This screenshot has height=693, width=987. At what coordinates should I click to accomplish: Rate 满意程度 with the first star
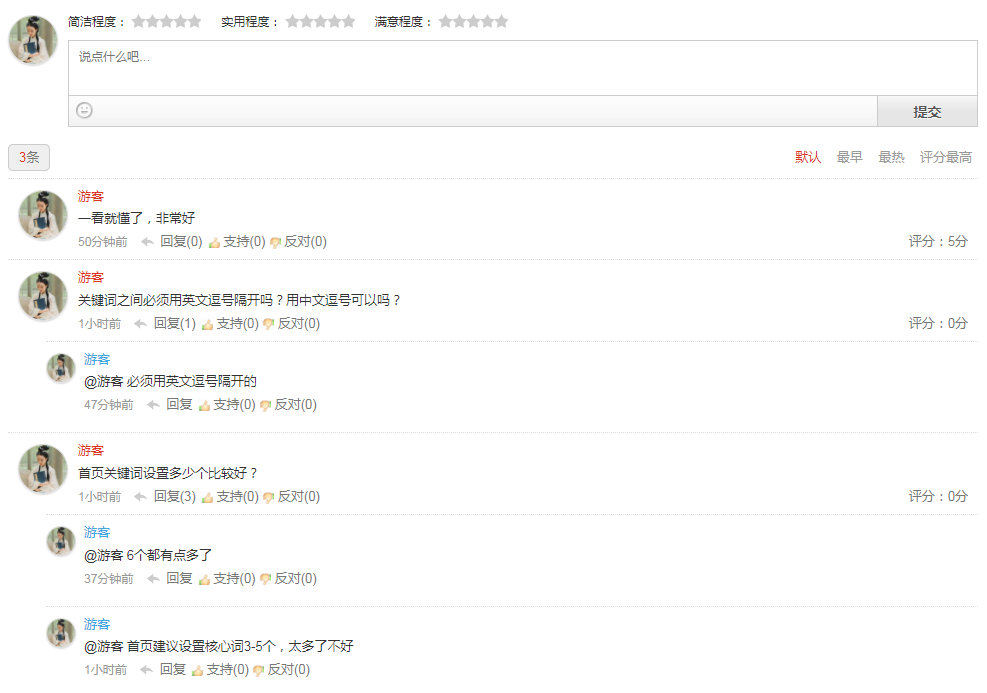[446, 21]
